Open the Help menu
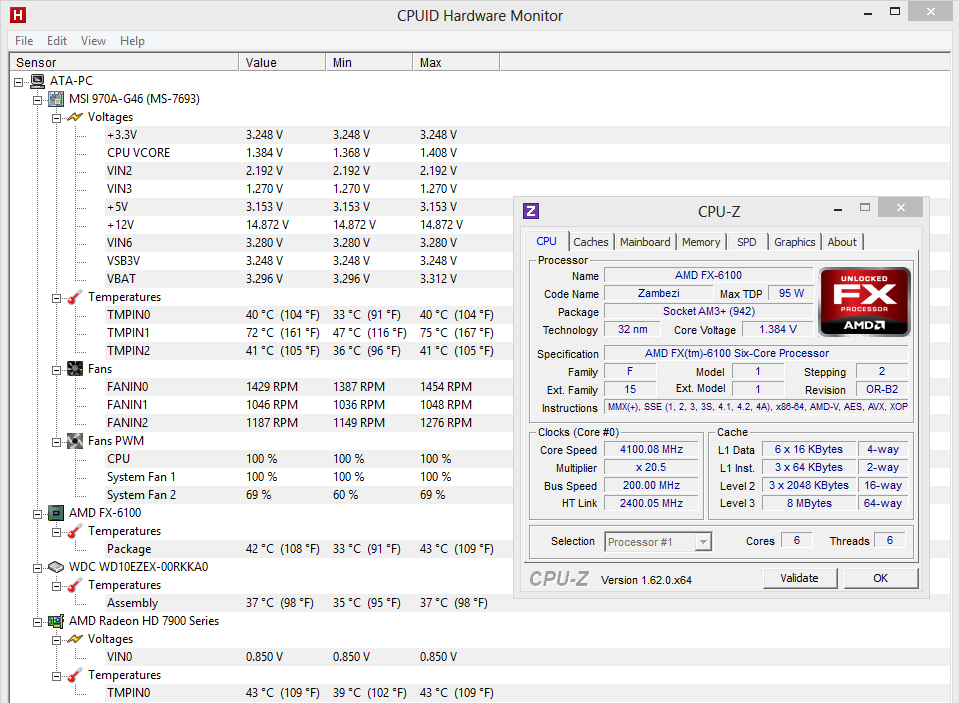 [132, 41]
